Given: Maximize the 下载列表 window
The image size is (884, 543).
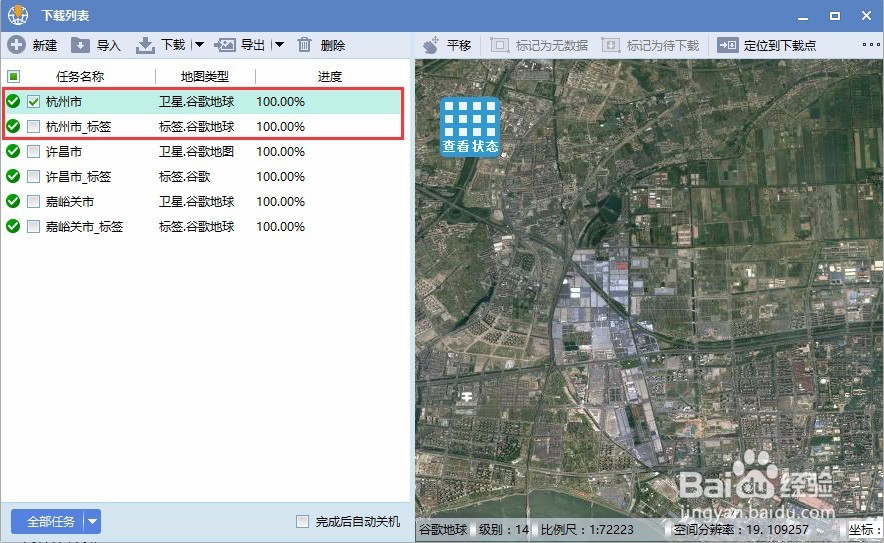Looking at the screenshot, I should point(835,16).
